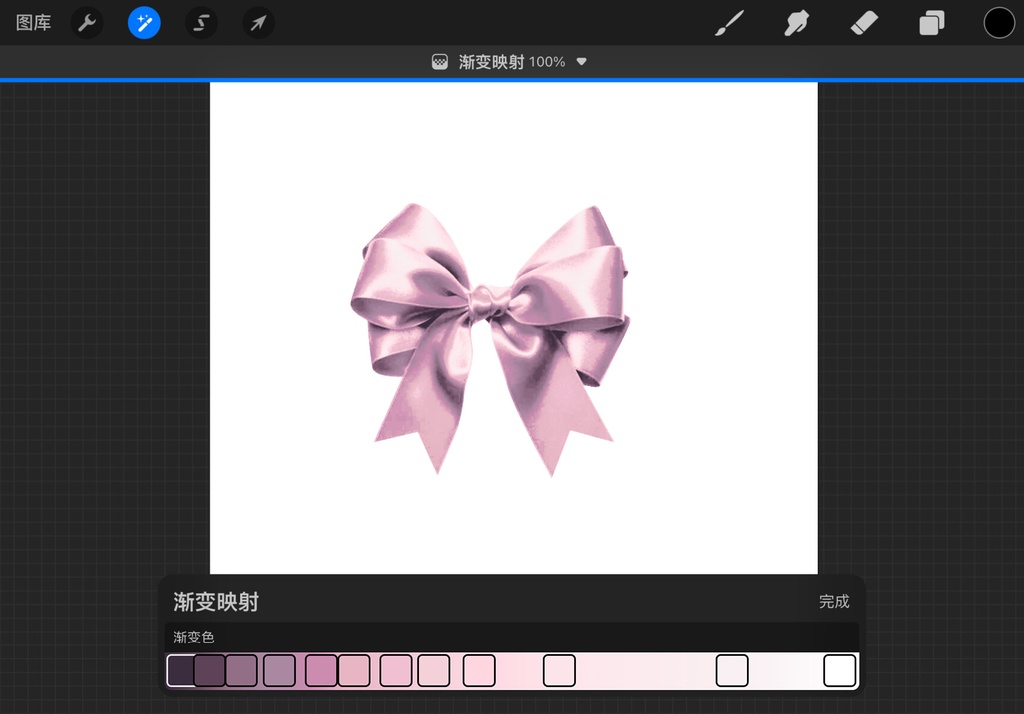Select the darkest purple gradient stop
1024x714 pixels.
coord(181,670)
